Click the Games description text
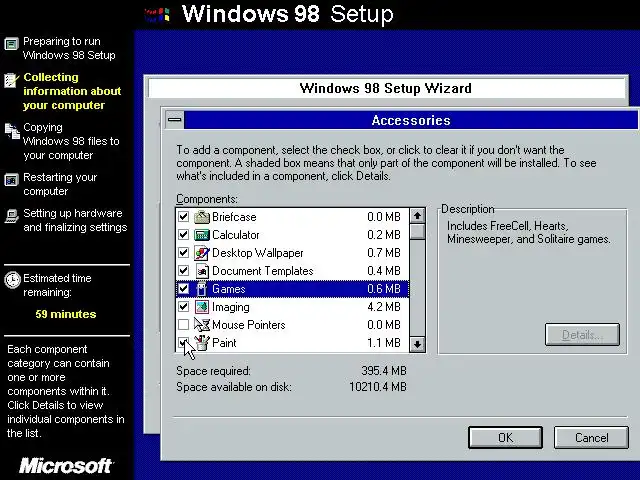640x480 pixels. [x=529, y=232]
